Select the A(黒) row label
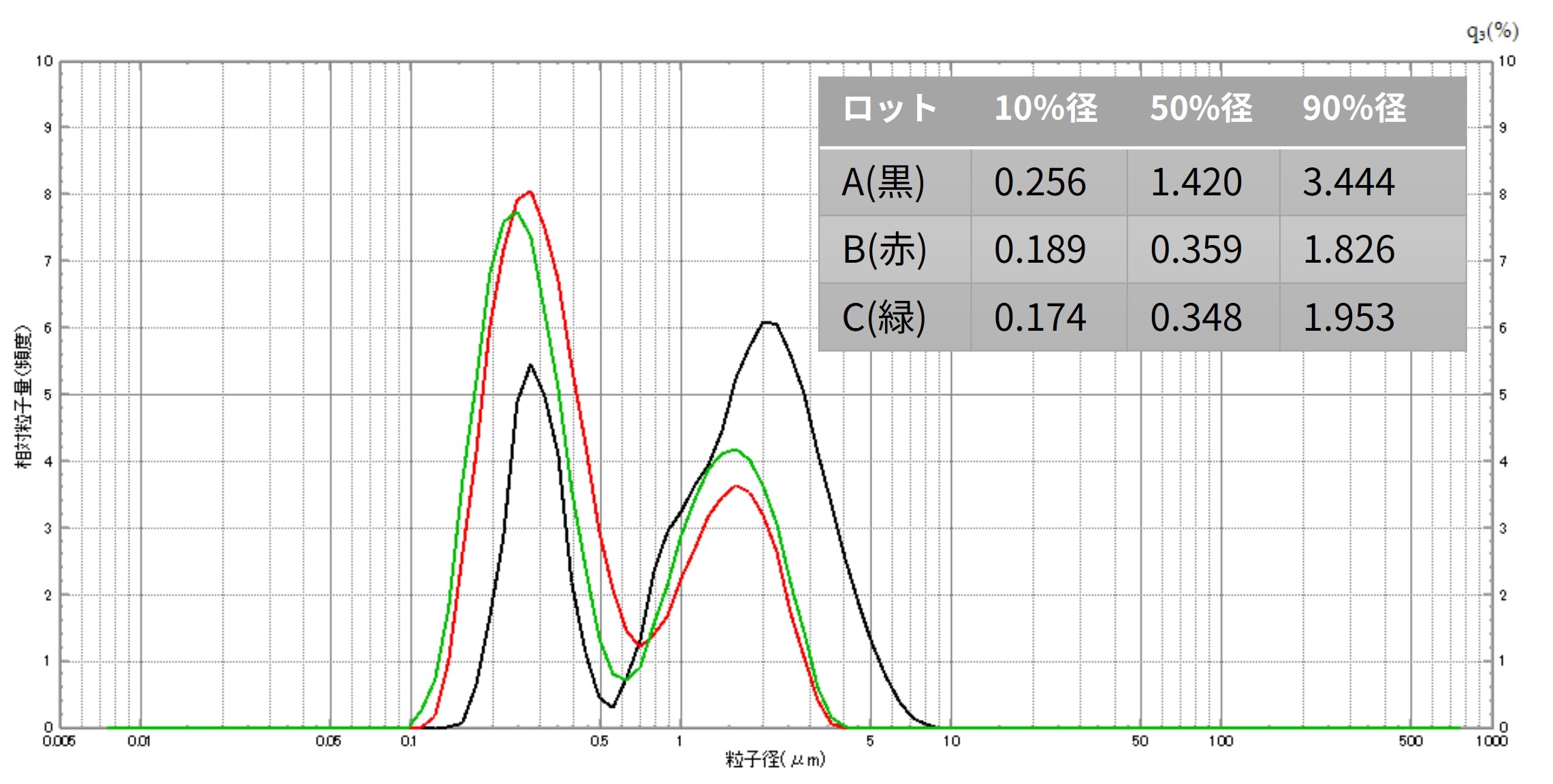The image size is (1553, 784). coord(884,182)
